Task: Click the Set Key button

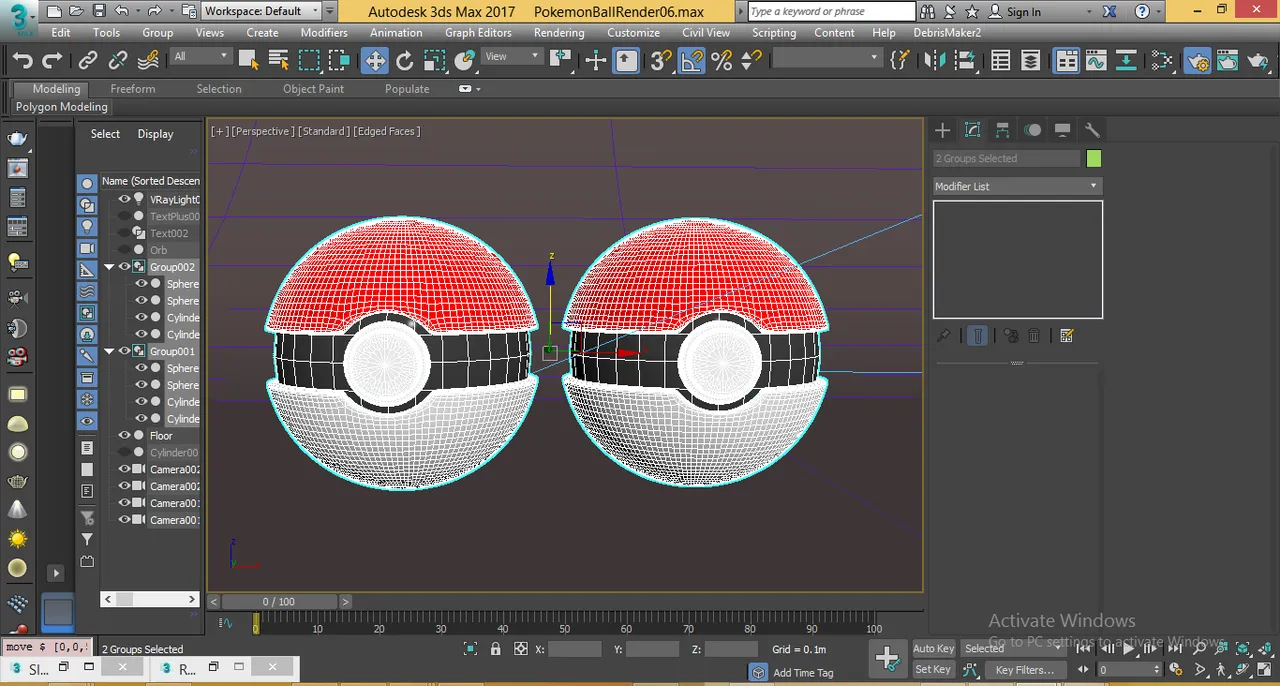Action: [933, 669]
